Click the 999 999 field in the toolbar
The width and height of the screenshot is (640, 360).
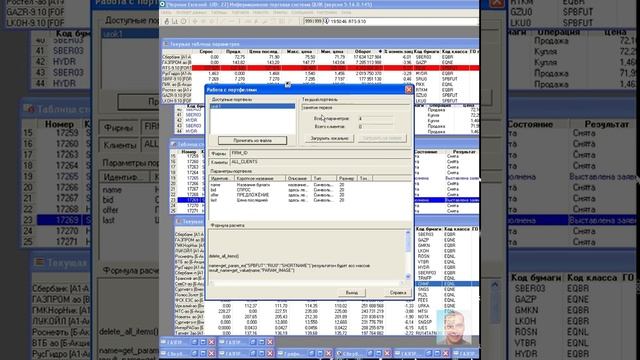pyautogui.click(x=313, y=21)
